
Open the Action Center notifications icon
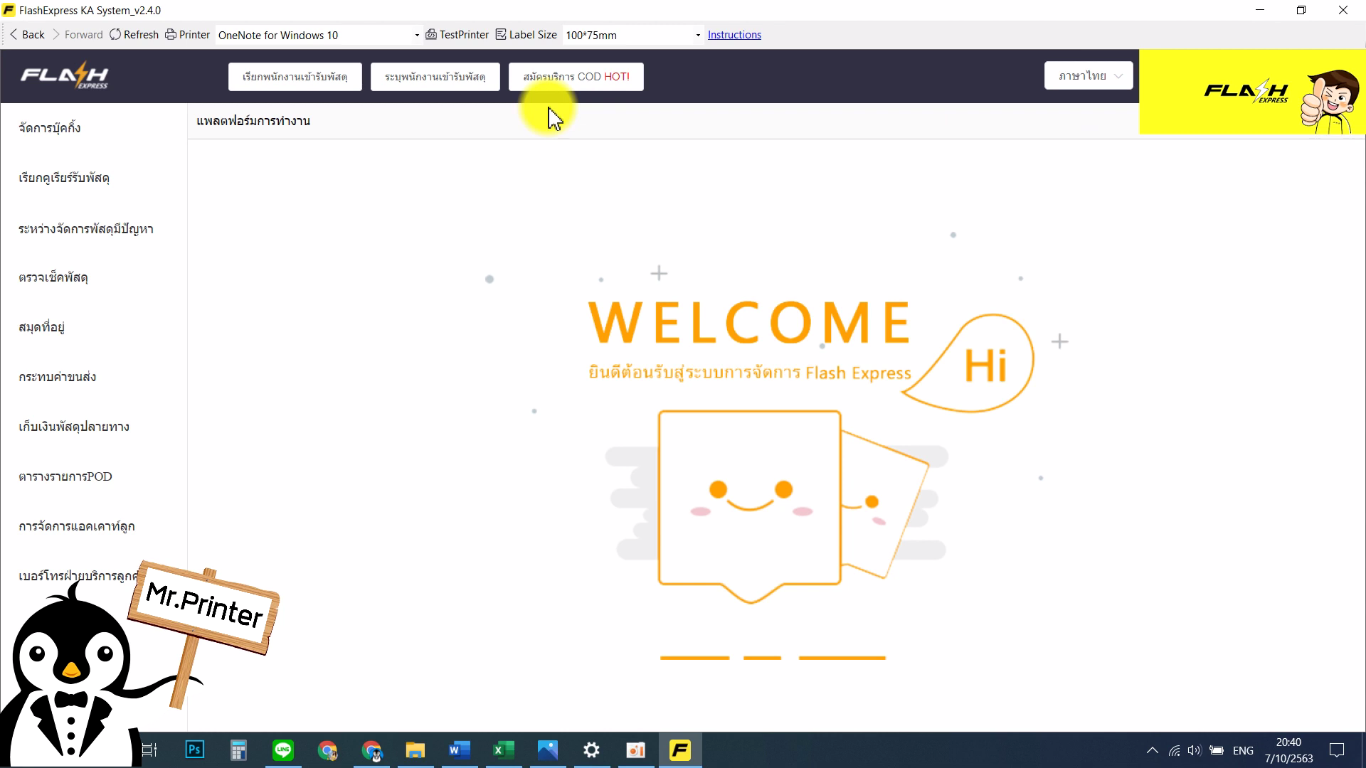[1336, 750]
